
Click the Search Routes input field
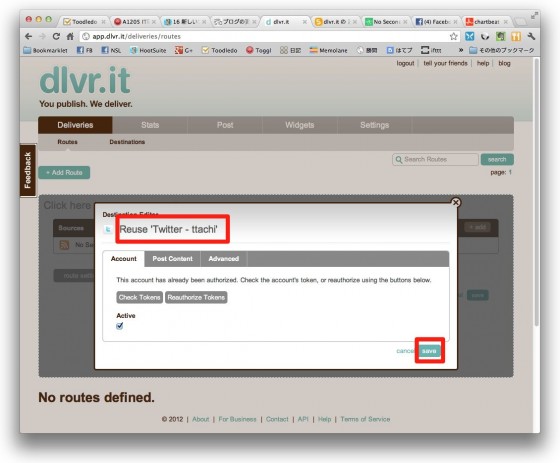point(435,159)
